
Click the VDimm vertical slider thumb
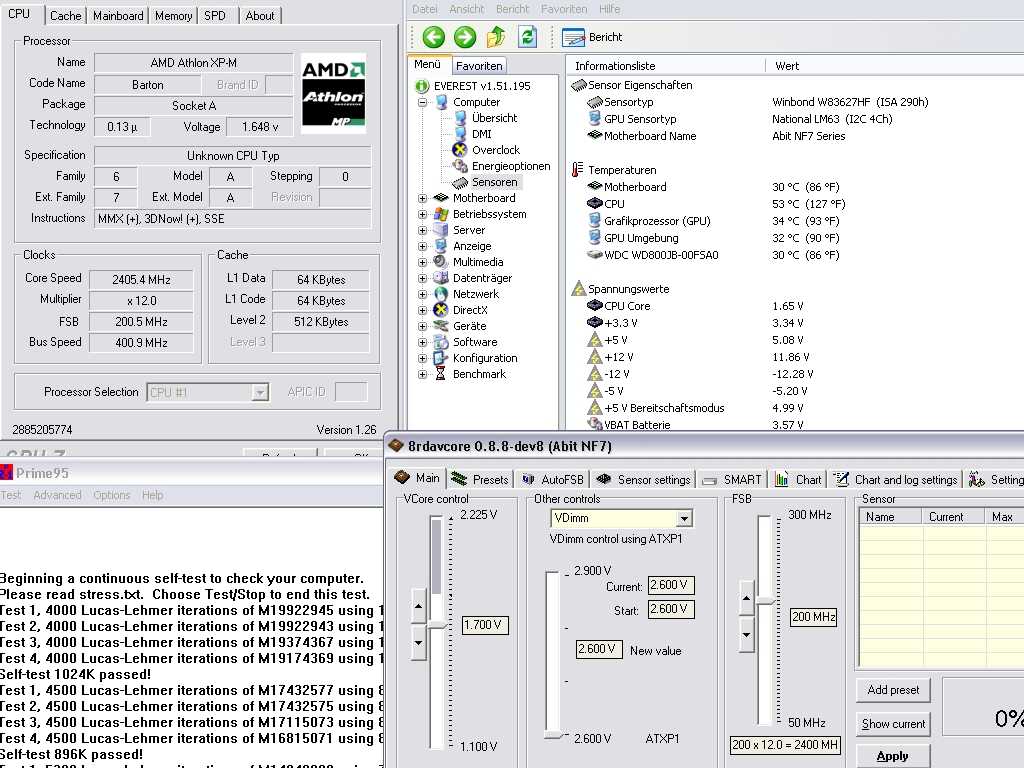pos(554,735)
